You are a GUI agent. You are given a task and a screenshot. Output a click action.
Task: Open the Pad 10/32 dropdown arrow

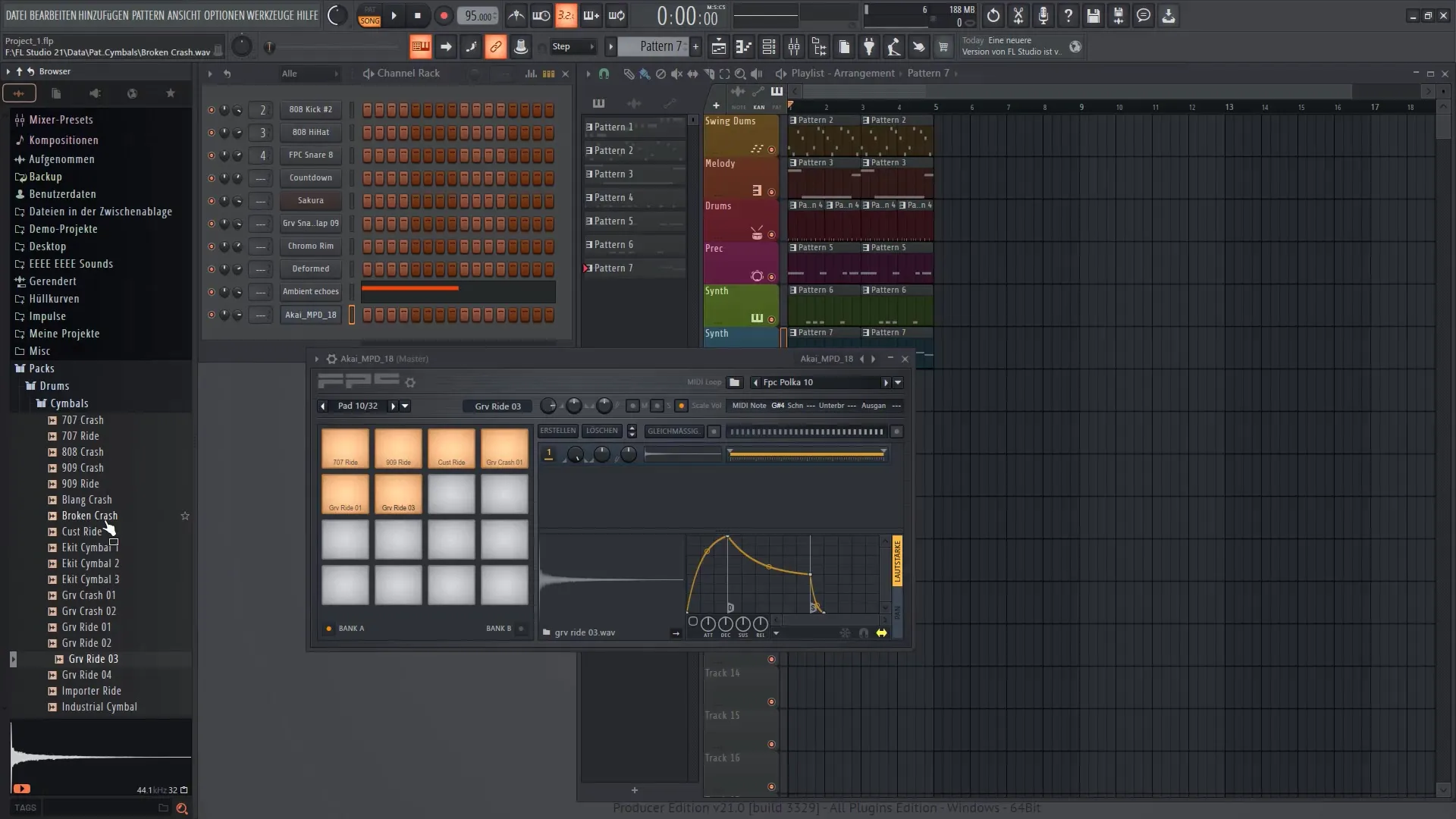tap(405, 406)
